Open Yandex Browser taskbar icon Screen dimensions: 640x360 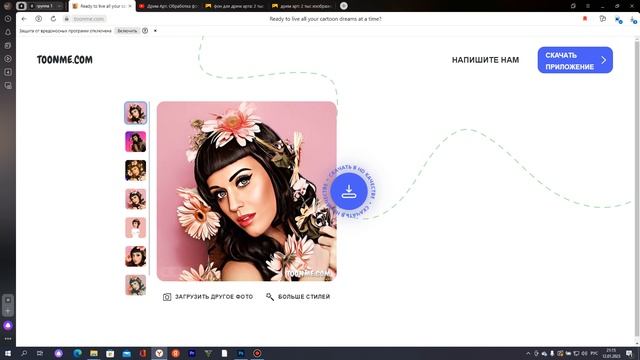(159, 353)
